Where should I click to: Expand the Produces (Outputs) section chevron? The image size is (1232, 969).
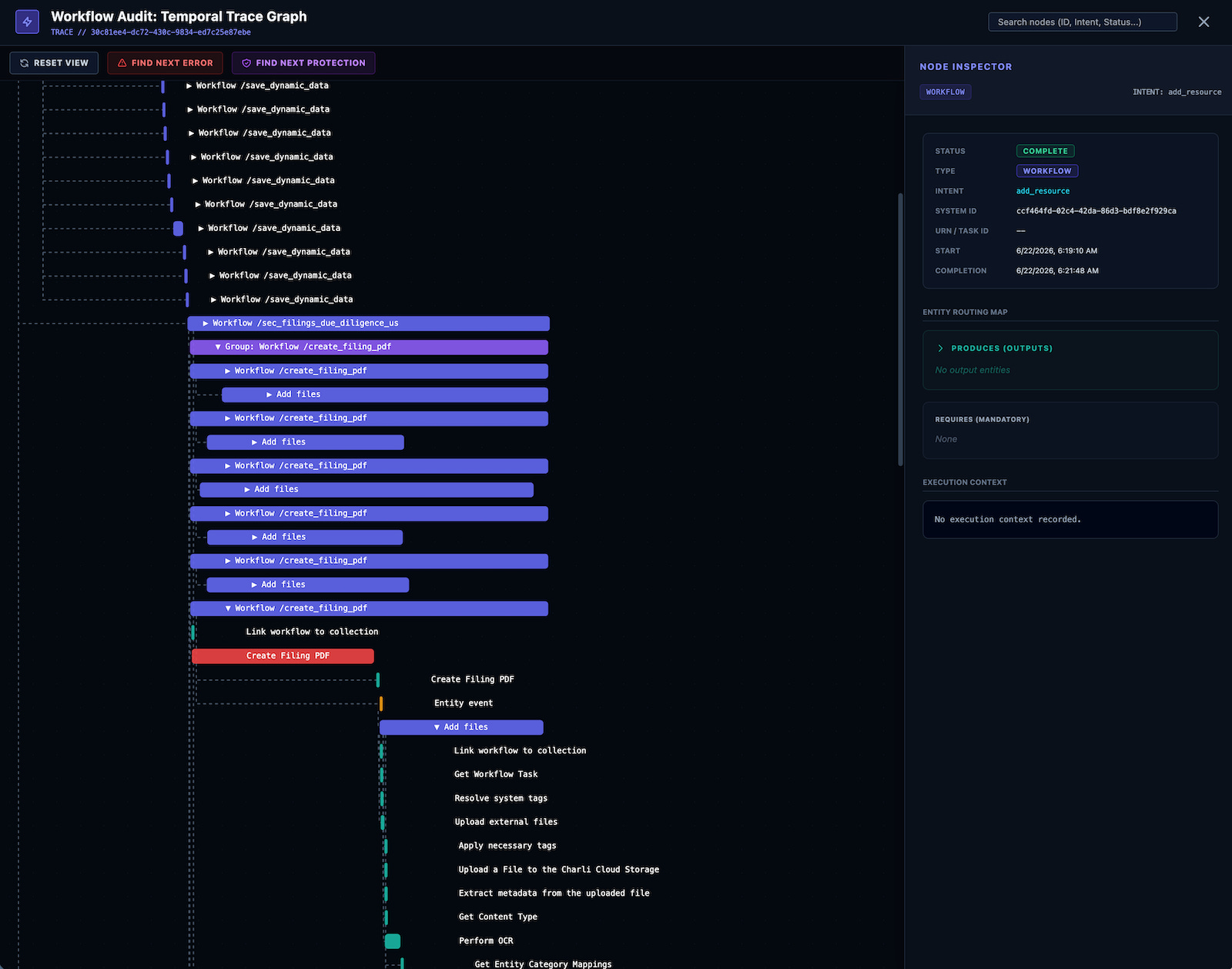tap(940, 348)
